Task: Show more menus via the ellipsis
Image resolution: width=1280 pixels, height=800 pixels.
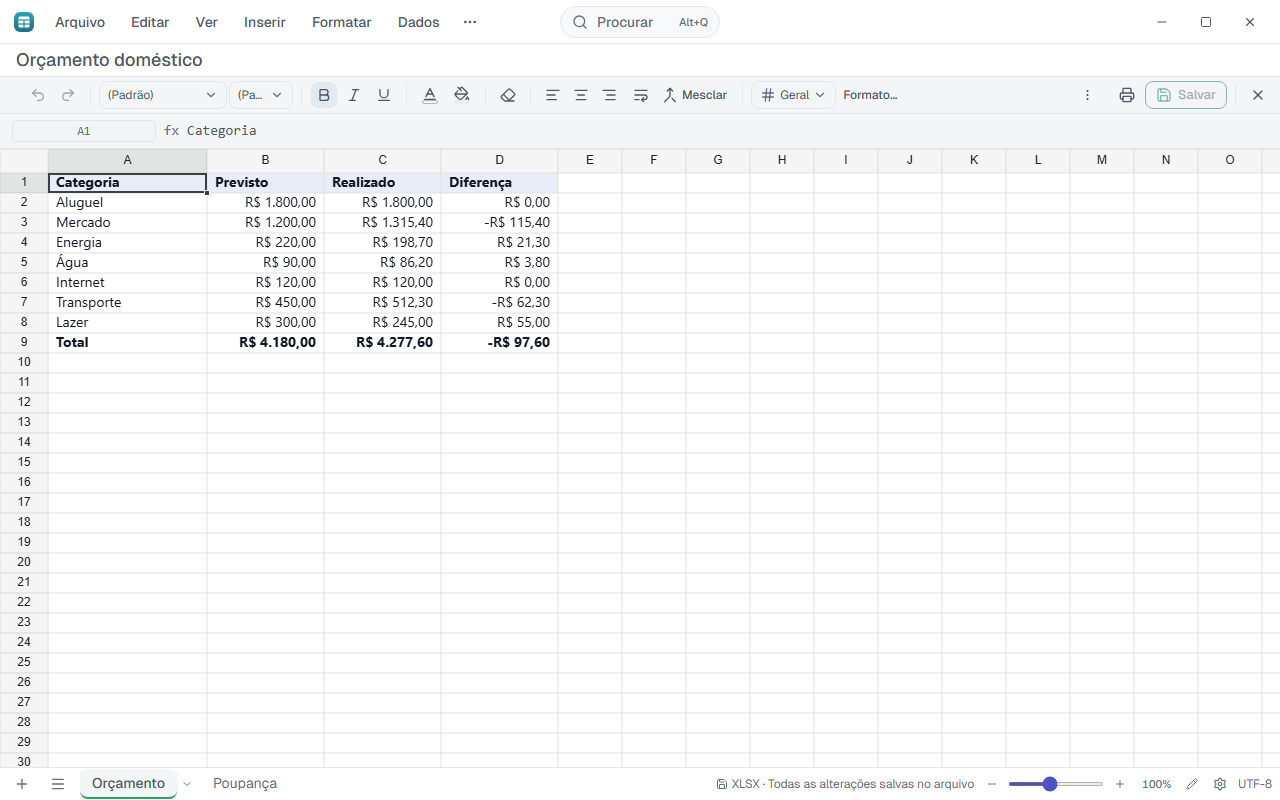Action: pos(470,22)
